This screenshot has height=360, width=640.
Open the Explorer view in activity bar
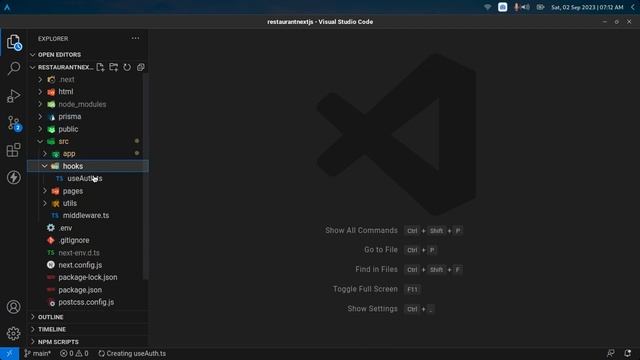click(13, 42)
